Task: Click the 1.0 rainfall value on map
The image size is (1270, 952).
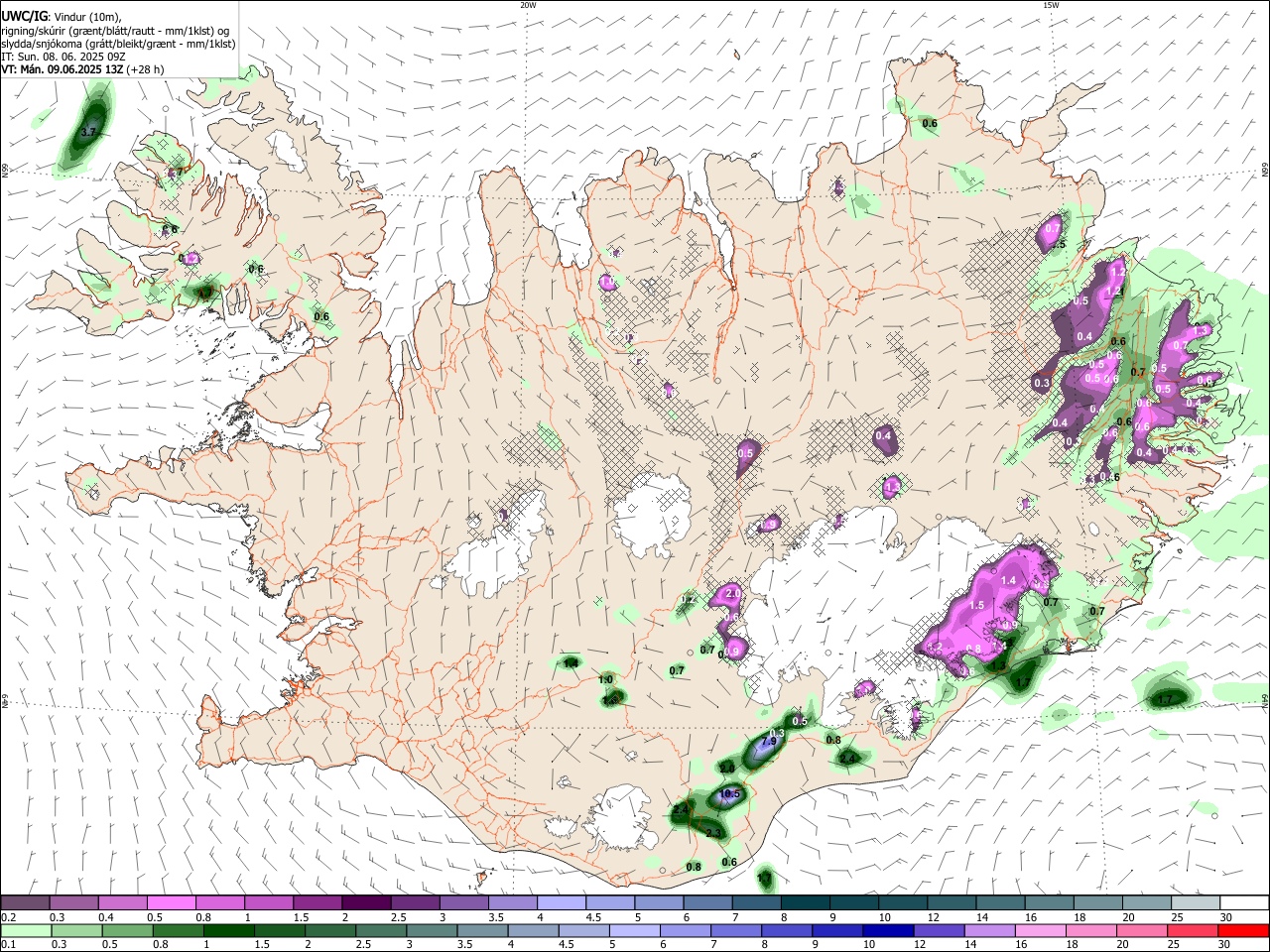Action: point(605,680)
